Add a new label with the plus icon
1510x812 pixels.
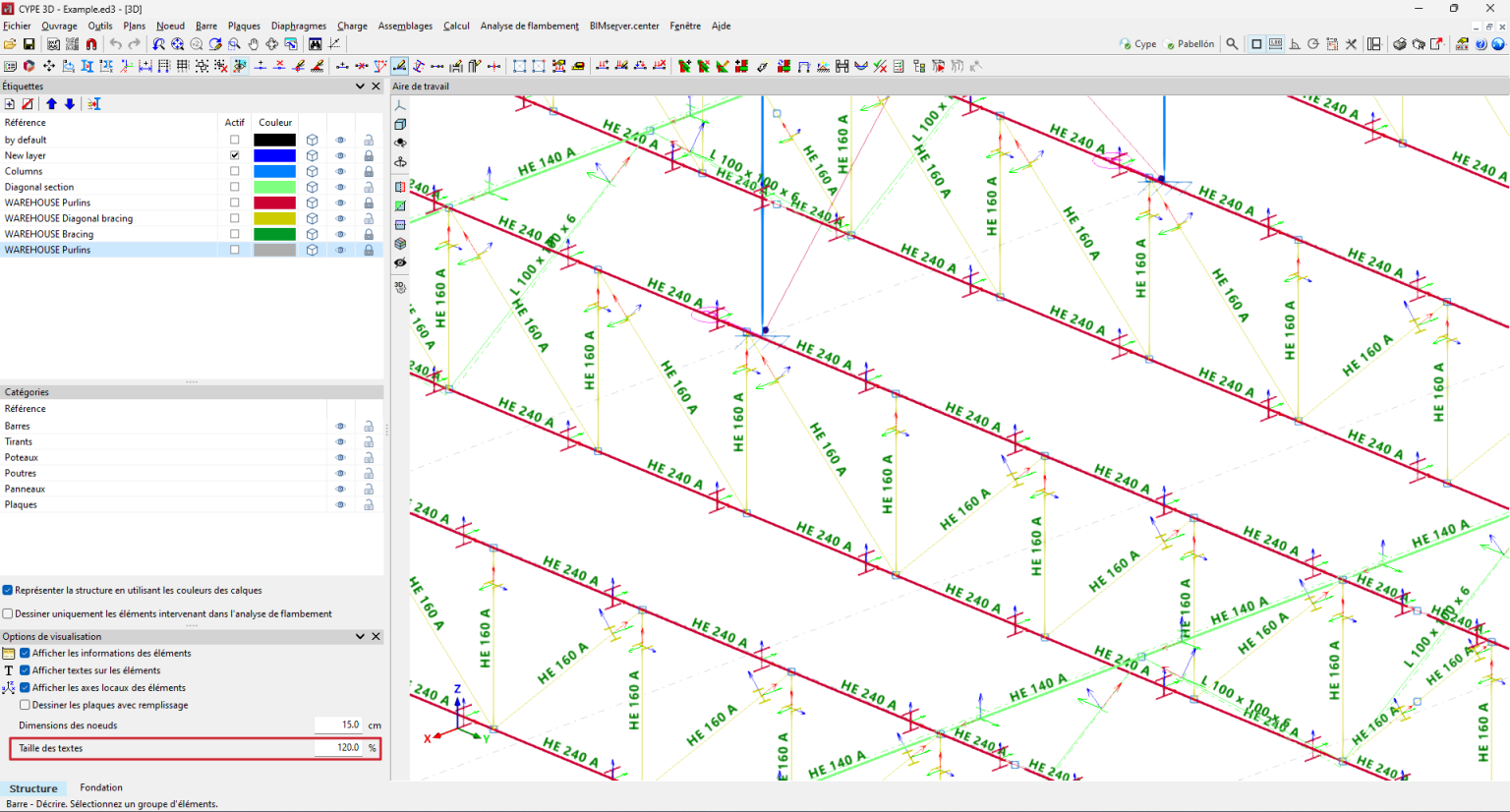pyautogui.click(x=10, y=104)
